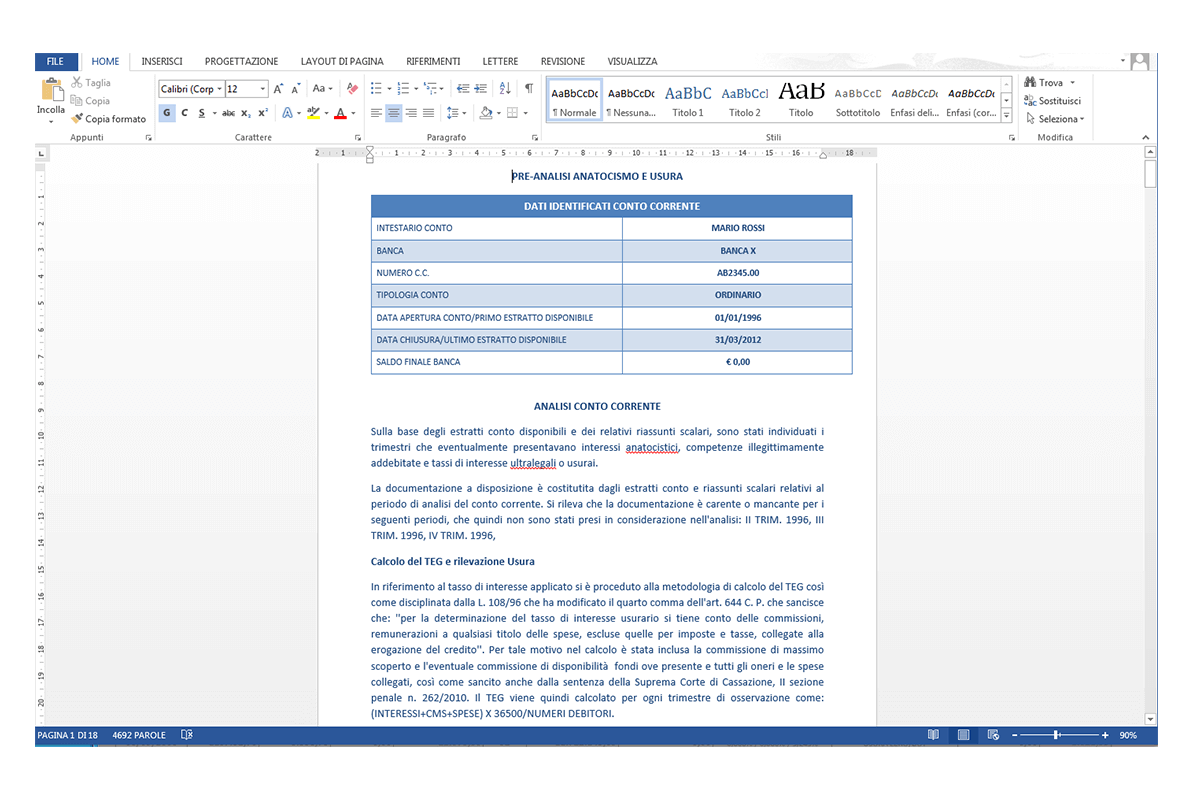Screen dimensions: 1193x800
Task: Increase paragraph indent
Action: coord(481,89)
